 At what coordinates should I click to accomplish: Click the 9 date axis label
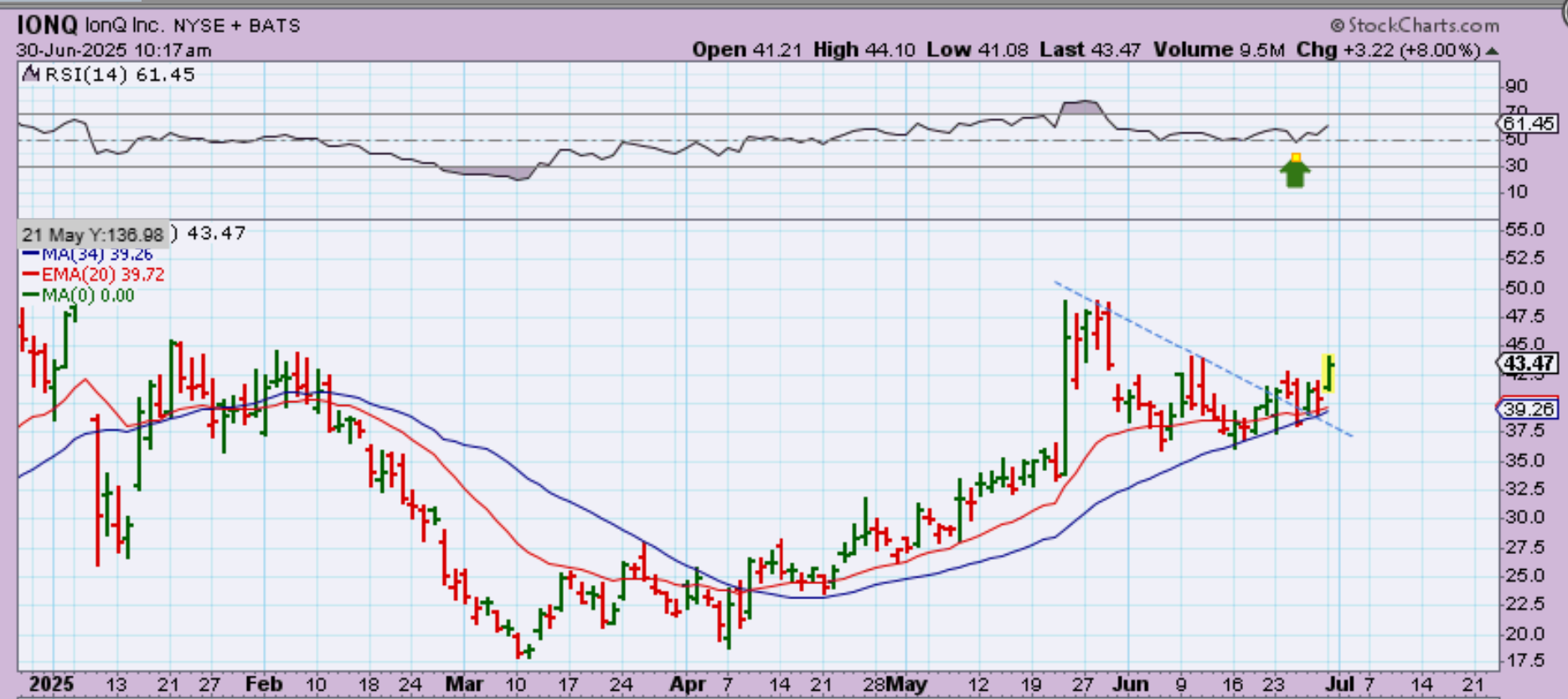click(1181, 684)
